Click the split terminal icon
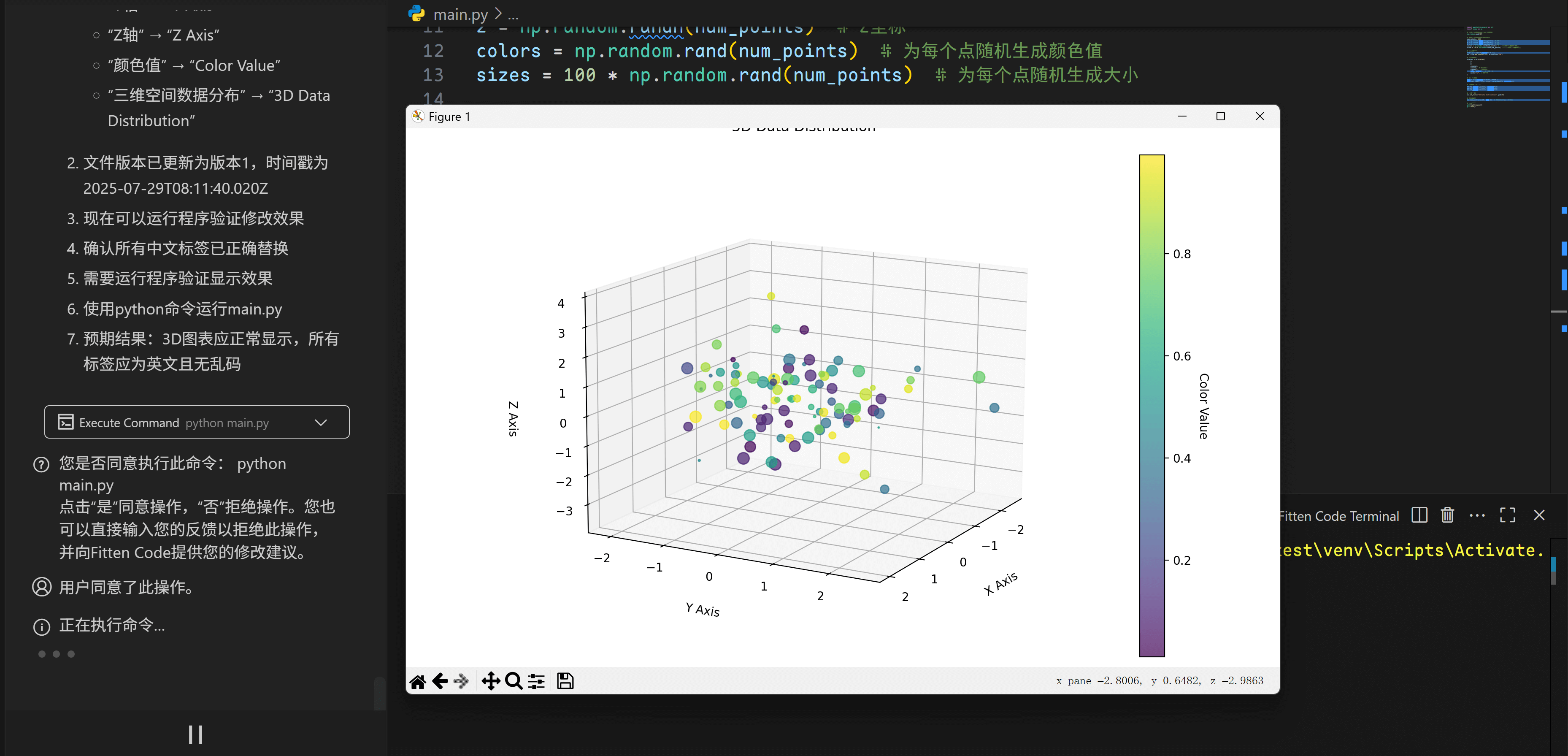 click(x=1419, y=515)
